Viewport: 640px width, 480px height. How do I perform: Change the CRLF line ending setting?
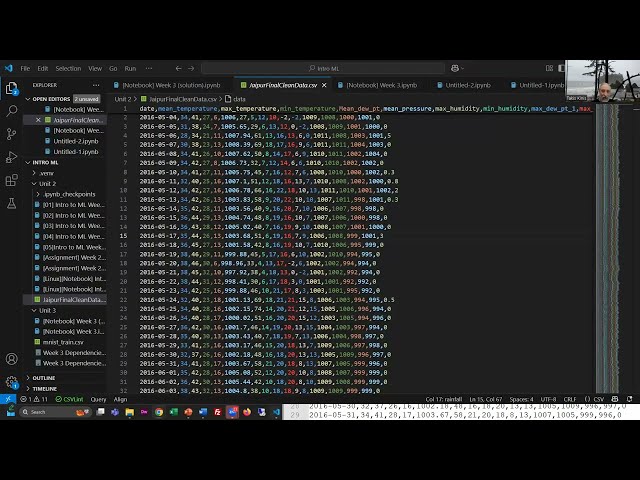coord(570,399)
